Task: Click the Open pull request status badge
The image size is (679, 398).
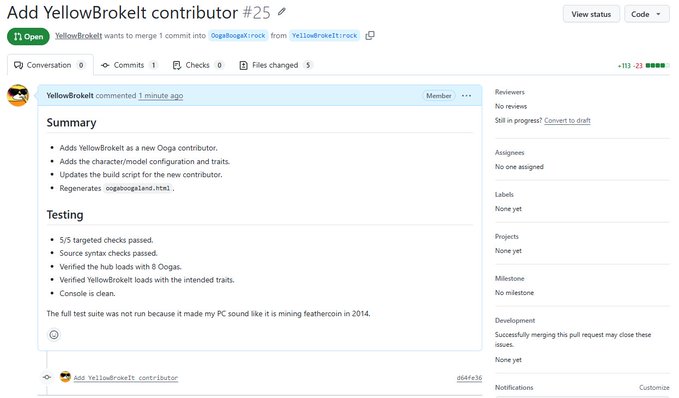Action: click(x=28, y=36)
